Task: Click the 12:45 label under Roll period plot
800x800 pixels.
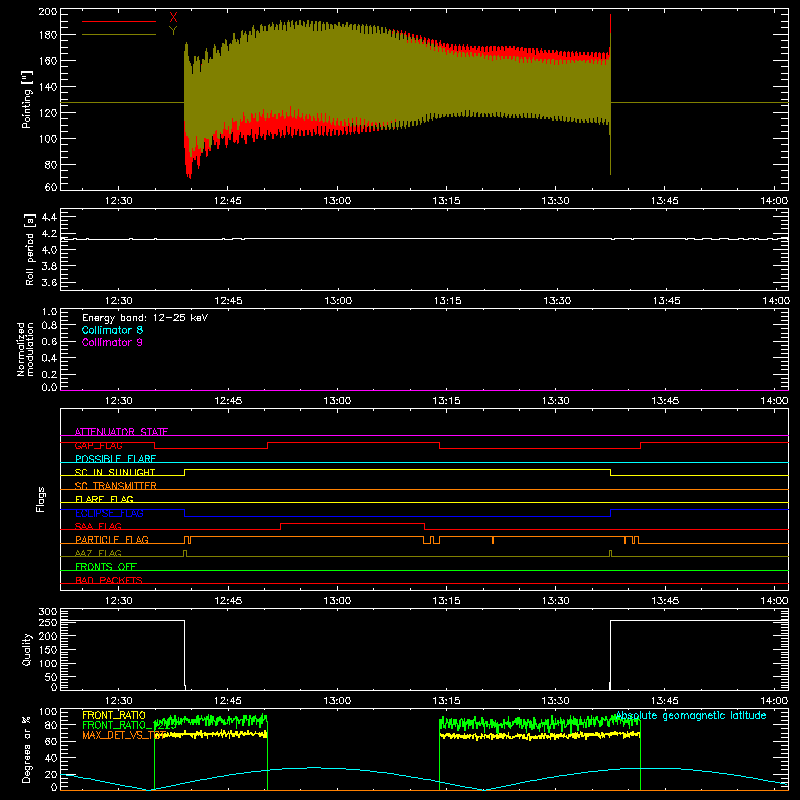Action: 228,301
